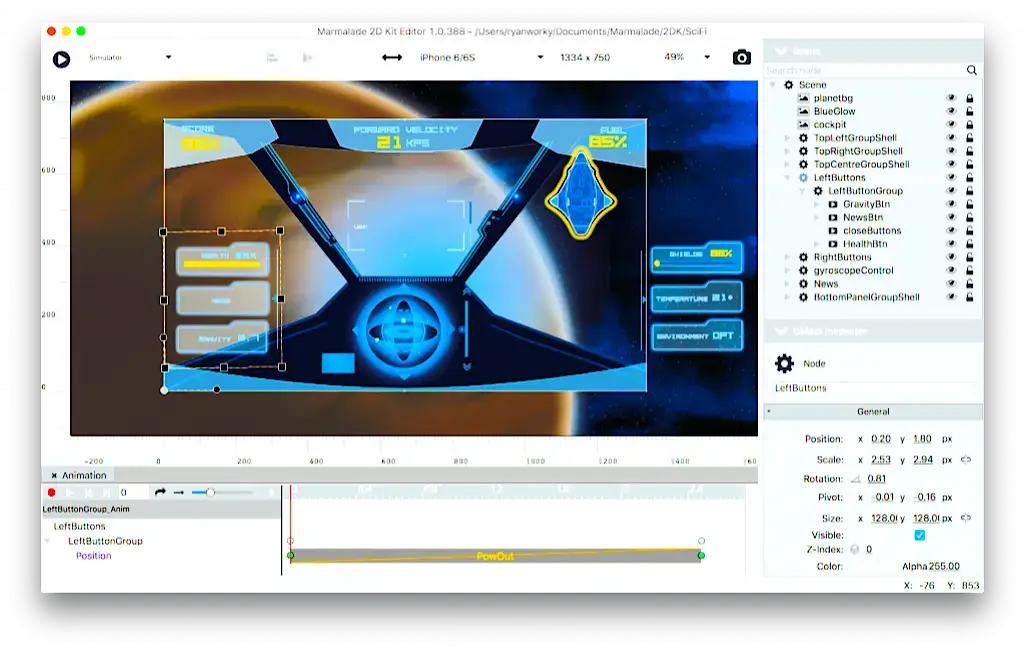Click the animation timeline zoom slider handle

pyautogui.click(x=210, y=492)
